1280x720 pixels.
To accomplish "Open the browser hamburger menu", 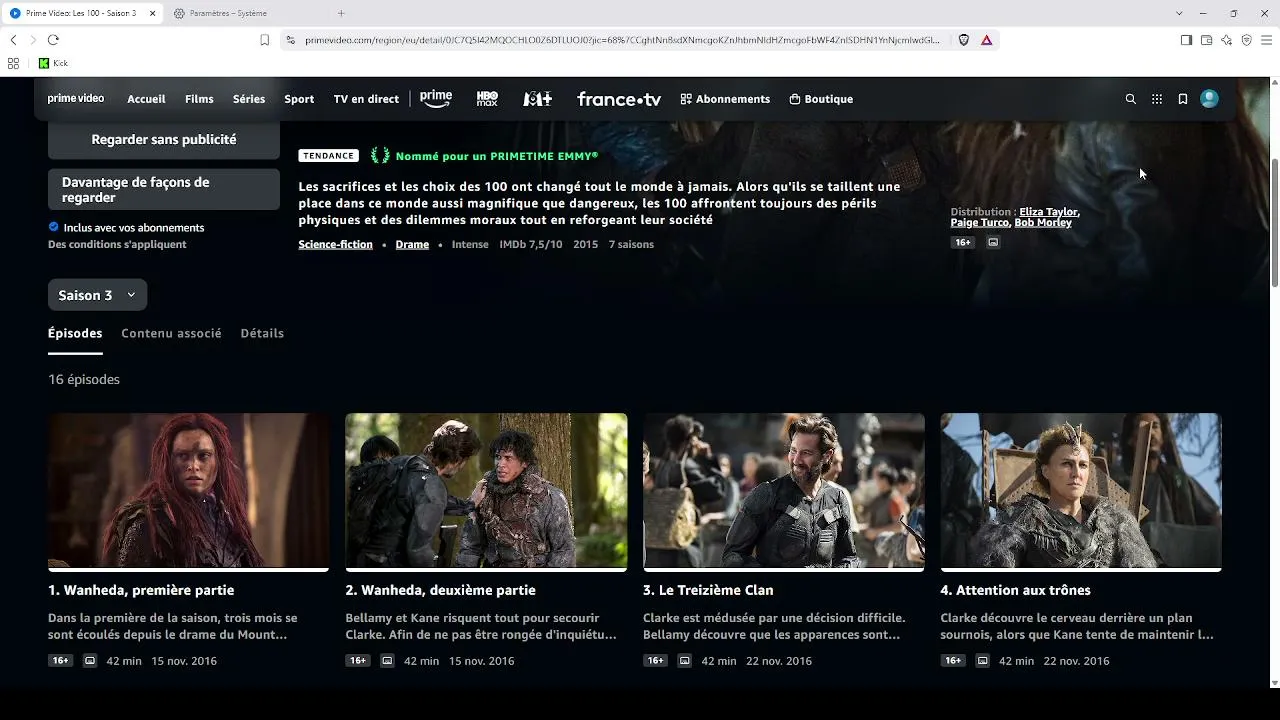I will point(1266,40).
